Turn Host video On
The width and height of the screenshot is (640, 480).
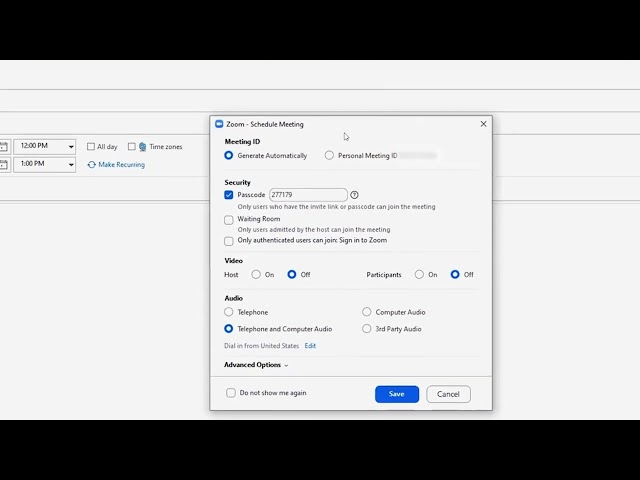(x=256, y=275)
